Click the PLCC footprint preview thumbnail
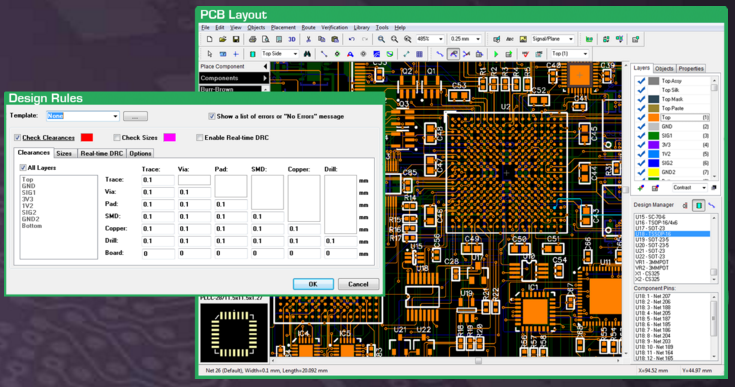The height and width of the screenshot is (387, 735). tap(234, 332)
